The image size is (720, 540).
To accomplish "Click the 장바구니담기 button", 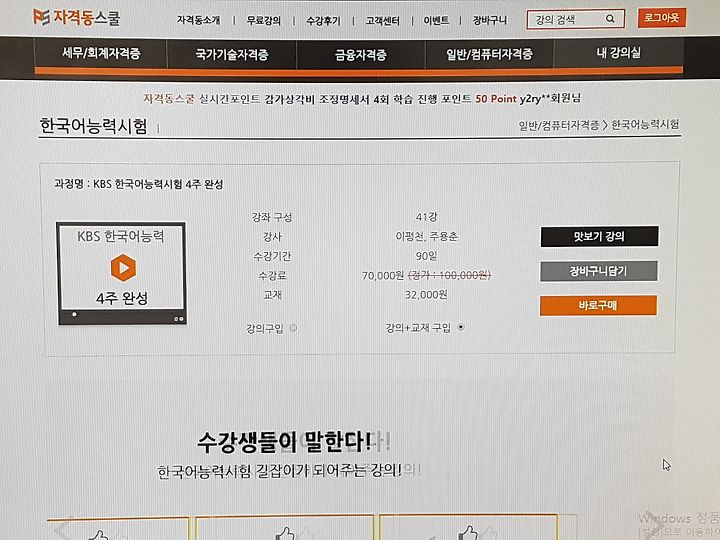I will click(598, 271).
